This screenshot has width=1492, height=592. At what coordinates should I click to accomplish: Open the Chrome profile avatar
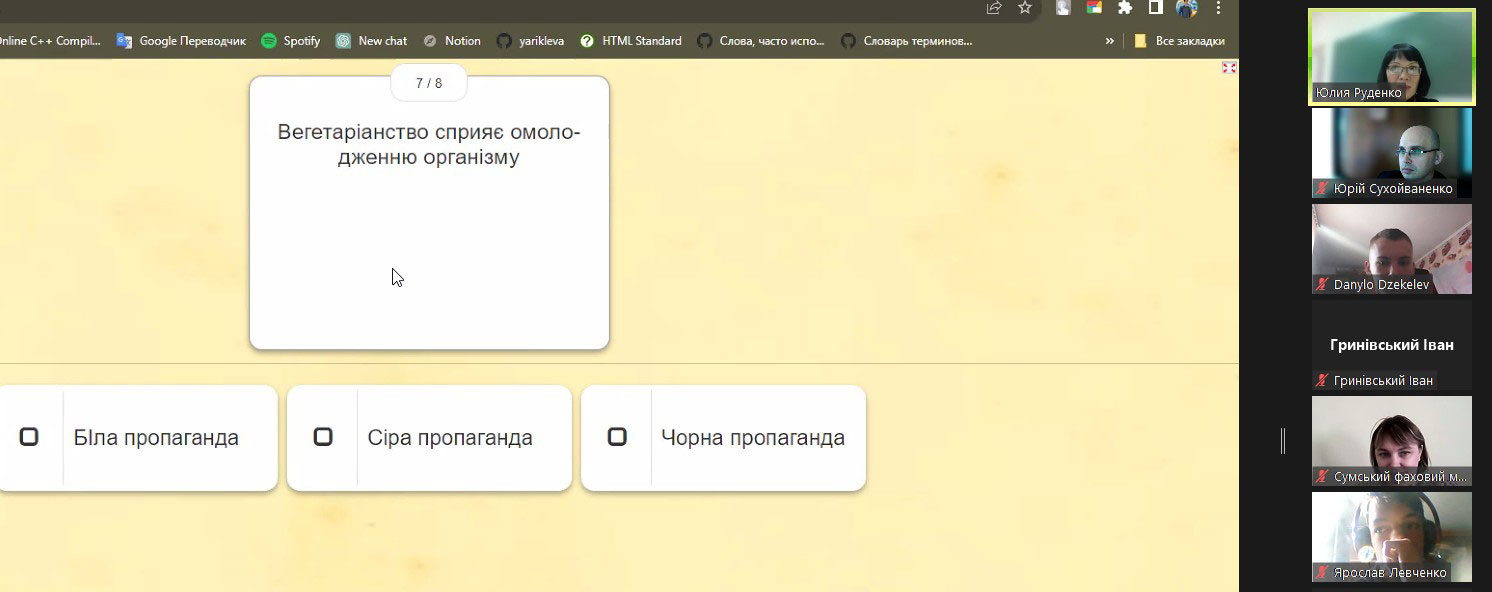pos(1187,8)
